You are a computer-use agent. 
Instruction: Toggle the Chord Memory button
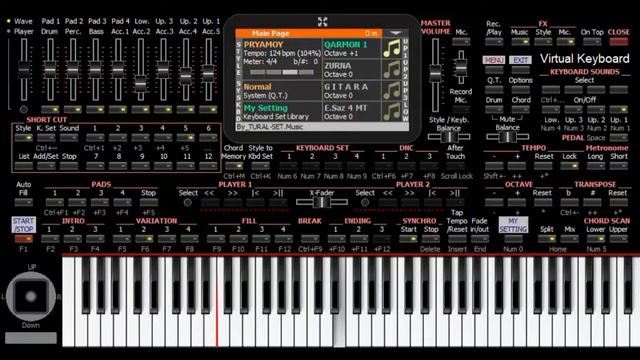tap(234, 166)
